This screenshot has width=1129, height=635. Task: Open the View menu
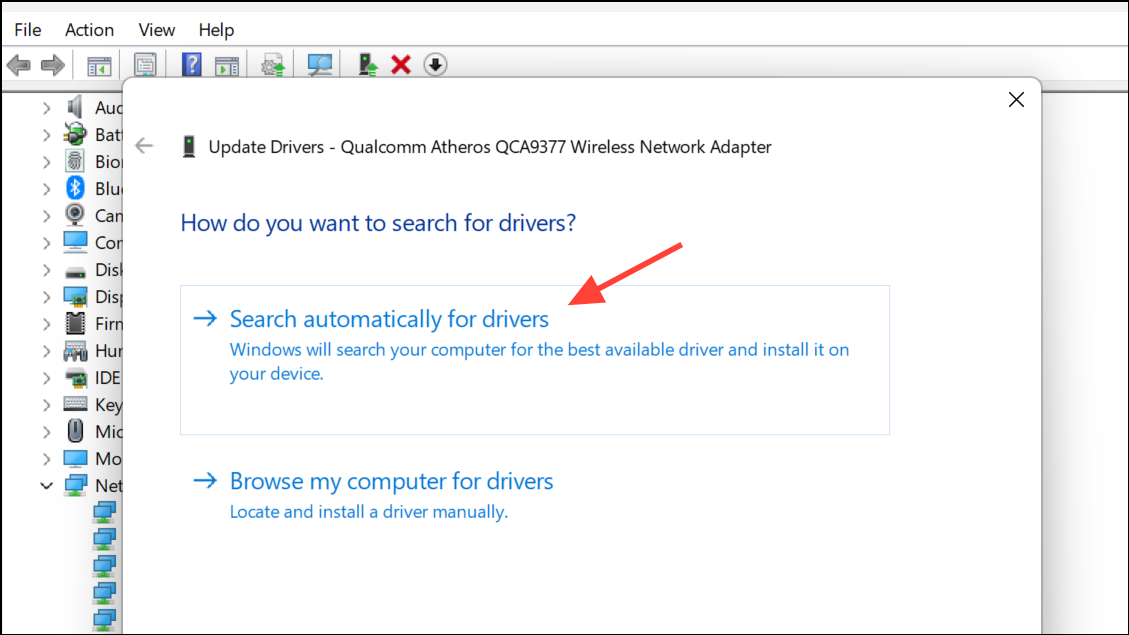(156, 30)
